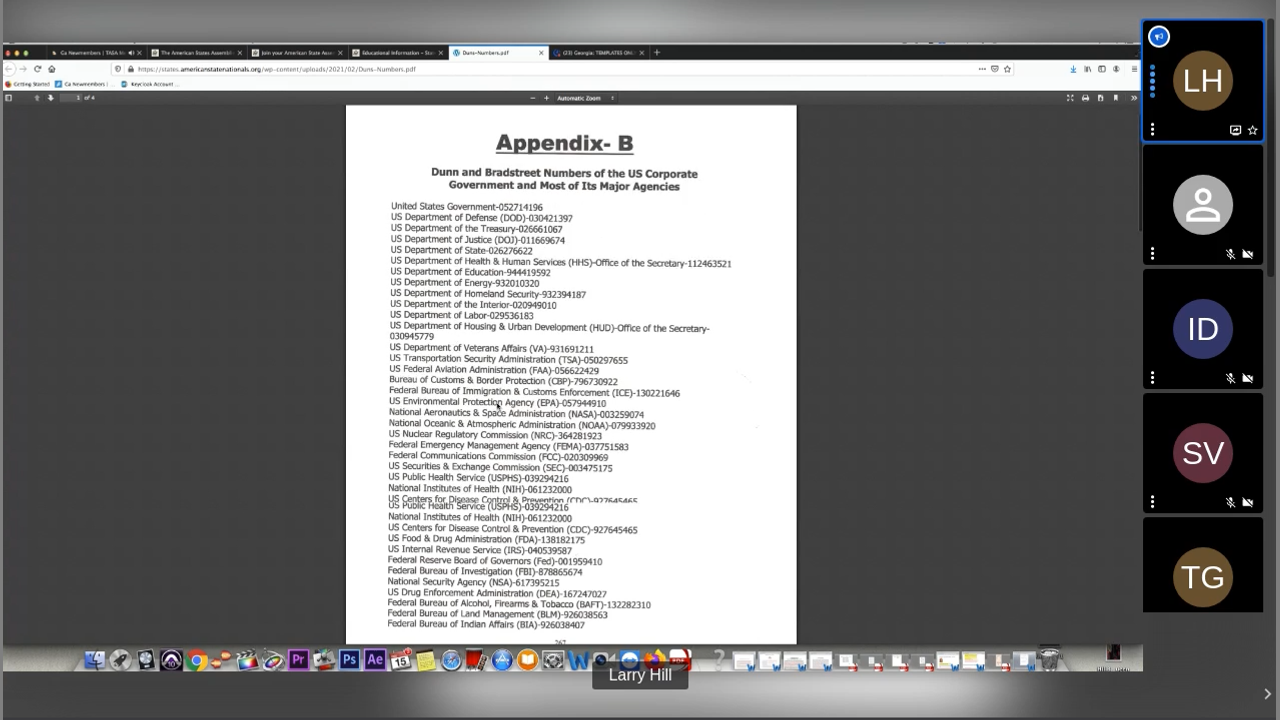Expand PDF viewer tools menu
Viewport: 1280px width, 720px height.
pos(1133,98)
